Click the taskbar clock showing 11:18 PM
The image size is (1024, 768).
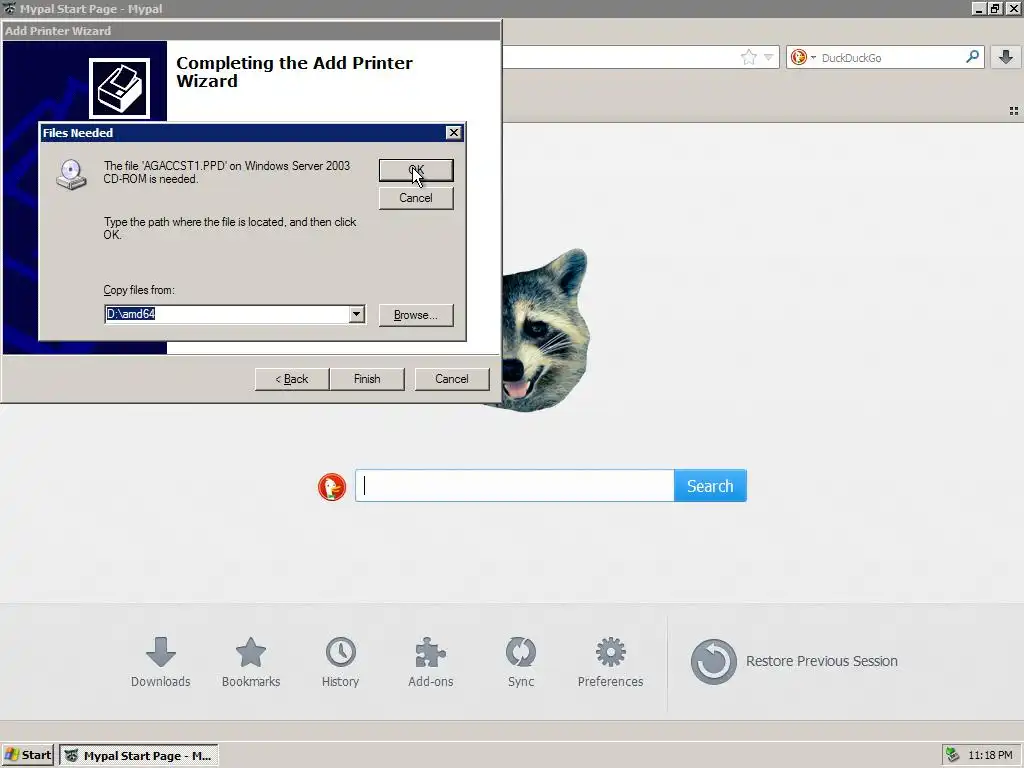990,755
